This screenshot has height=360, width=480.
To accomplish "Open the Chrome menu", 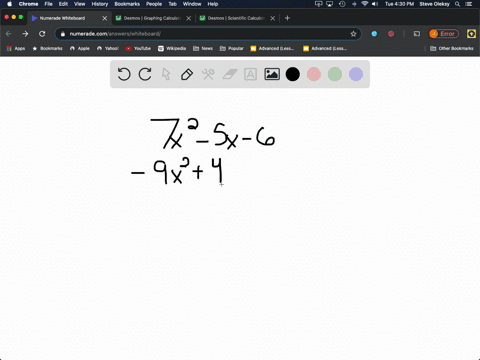I will 28,4.
